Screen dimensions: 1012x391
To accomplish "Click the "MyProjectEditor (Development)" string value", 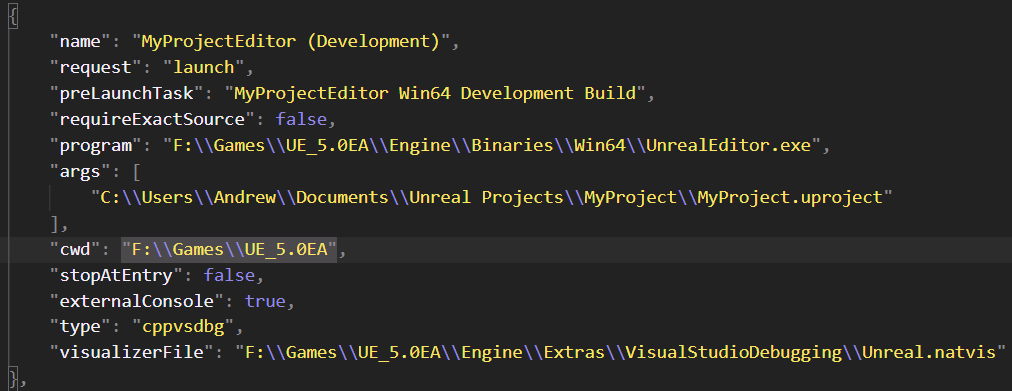I will pyautogui.click(x=290, y=42).
